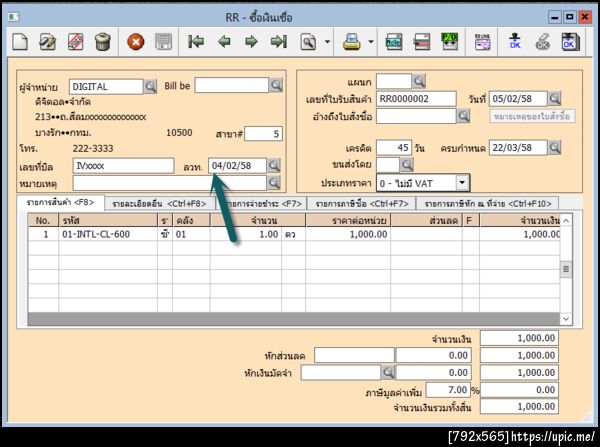Click the รหัส column header
This screenshot has width=600, height=447.
coord(108,220)
